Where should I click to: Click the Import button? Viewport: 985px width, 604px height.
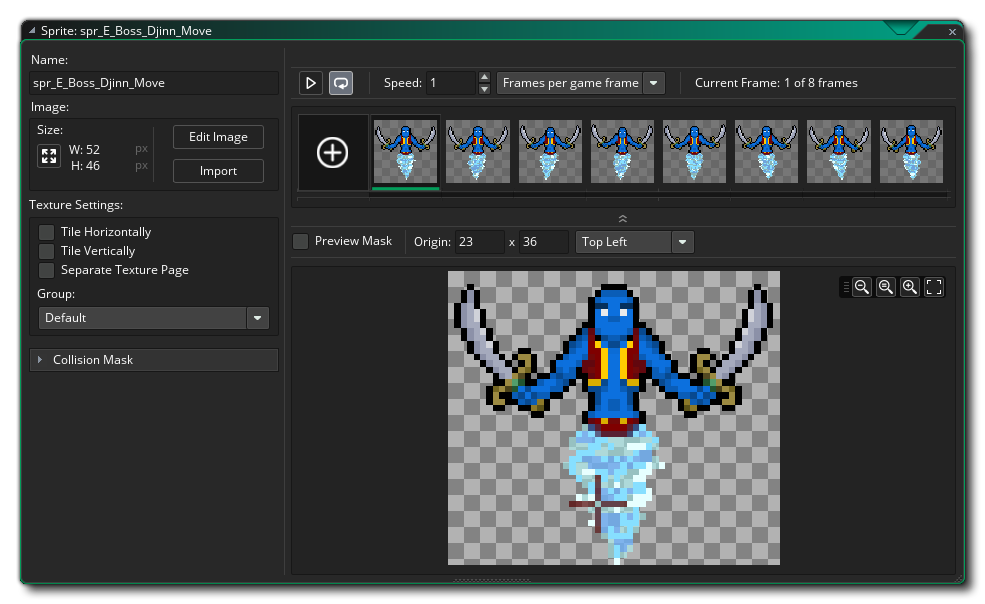[218, 171]
